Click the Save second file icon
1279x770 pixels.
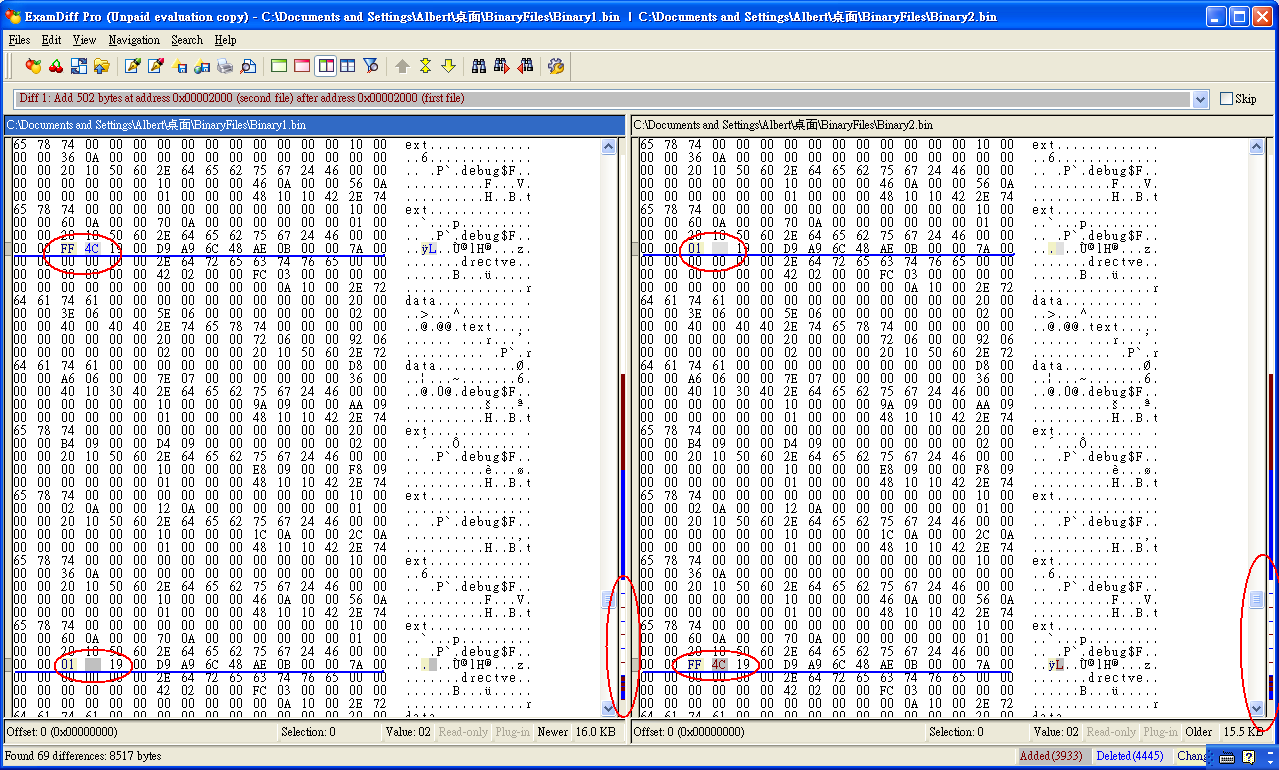(x=202, y=66)
